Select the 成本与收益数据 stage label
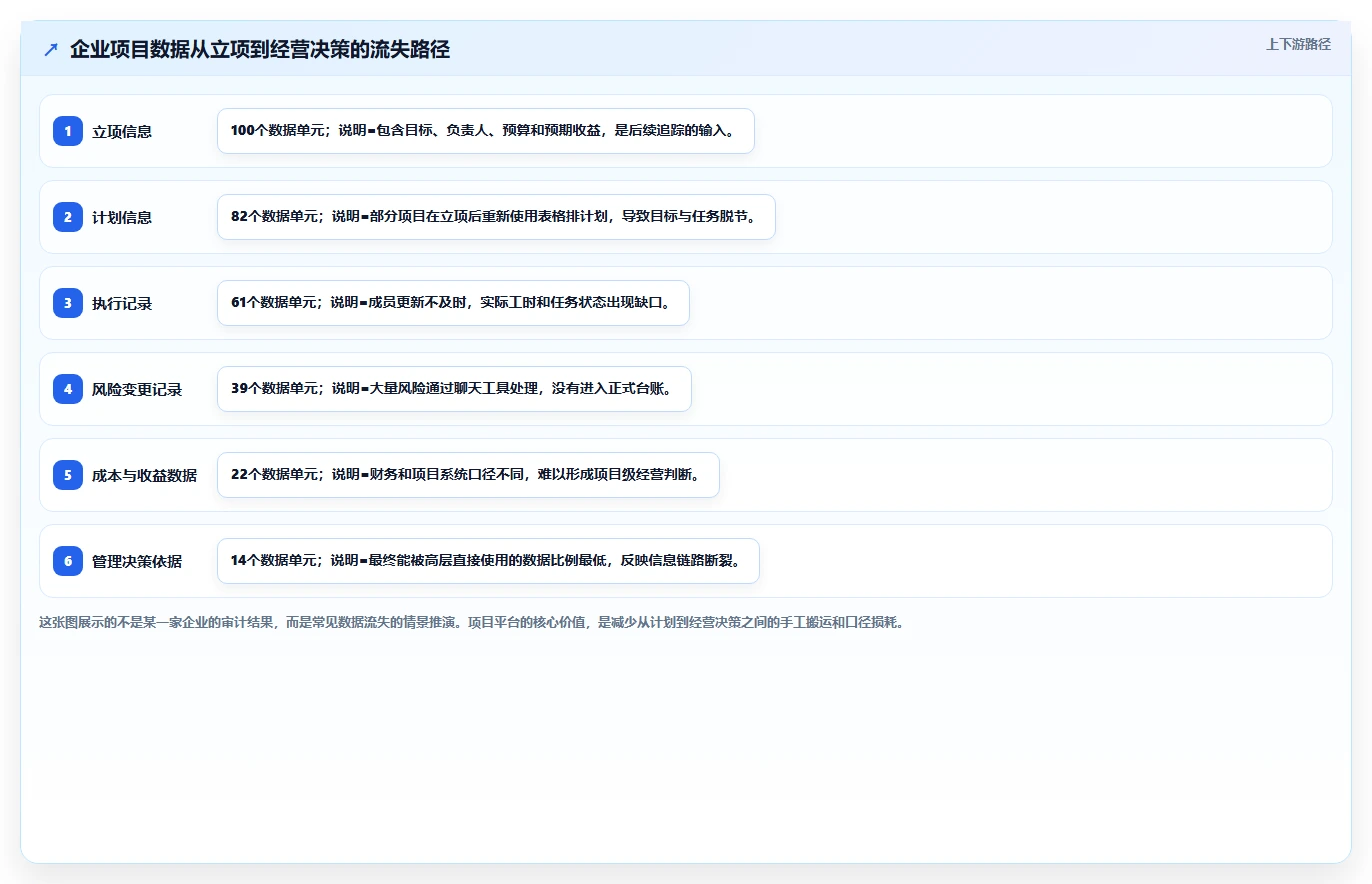1372x884 pixels. click(144, 475)
